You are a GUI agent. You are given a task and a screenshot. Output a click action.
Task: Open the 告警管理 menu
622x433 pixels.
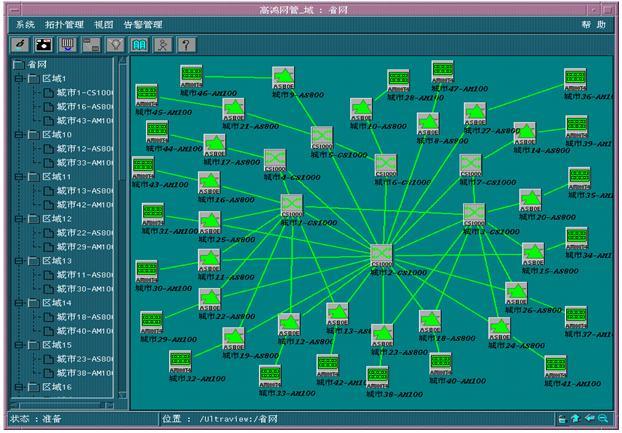pyautogui.click(x=143, y=24)
